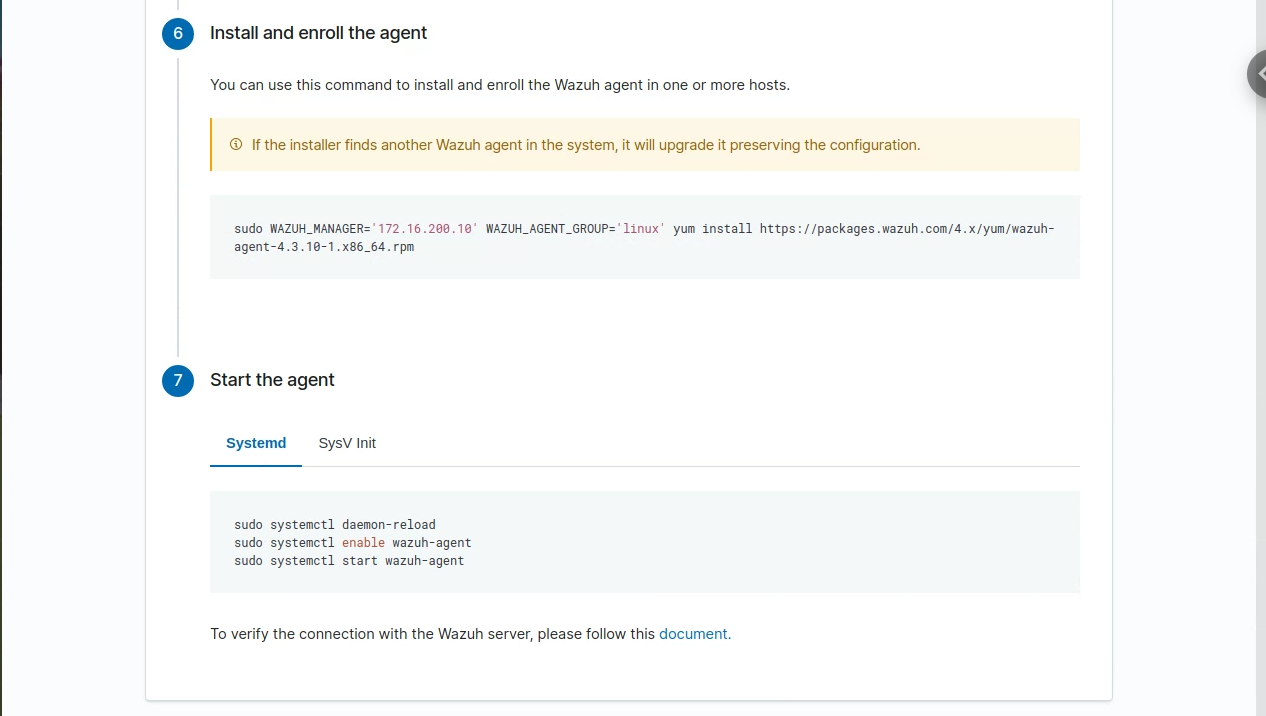The width and height of the screenshot is (1266, 716).
Task: Click the upgrade warning callout message
Action: 645,145
